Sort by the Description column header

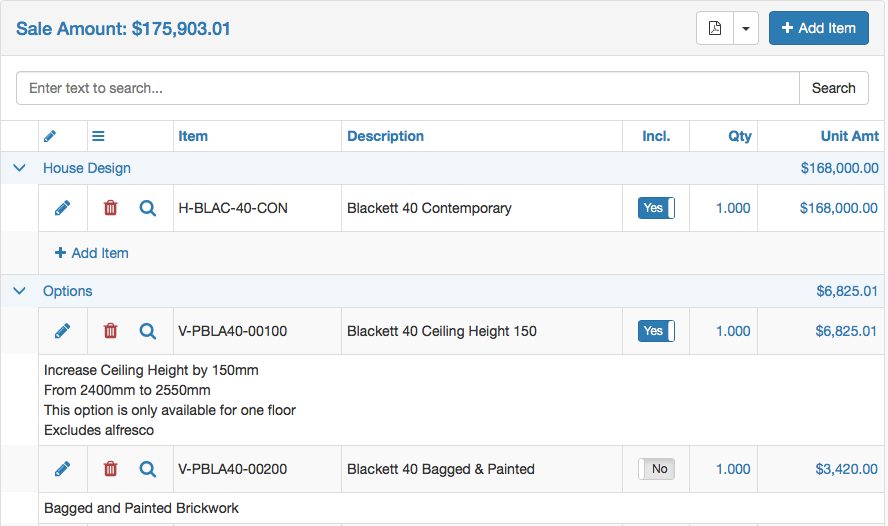pos(385,136)
